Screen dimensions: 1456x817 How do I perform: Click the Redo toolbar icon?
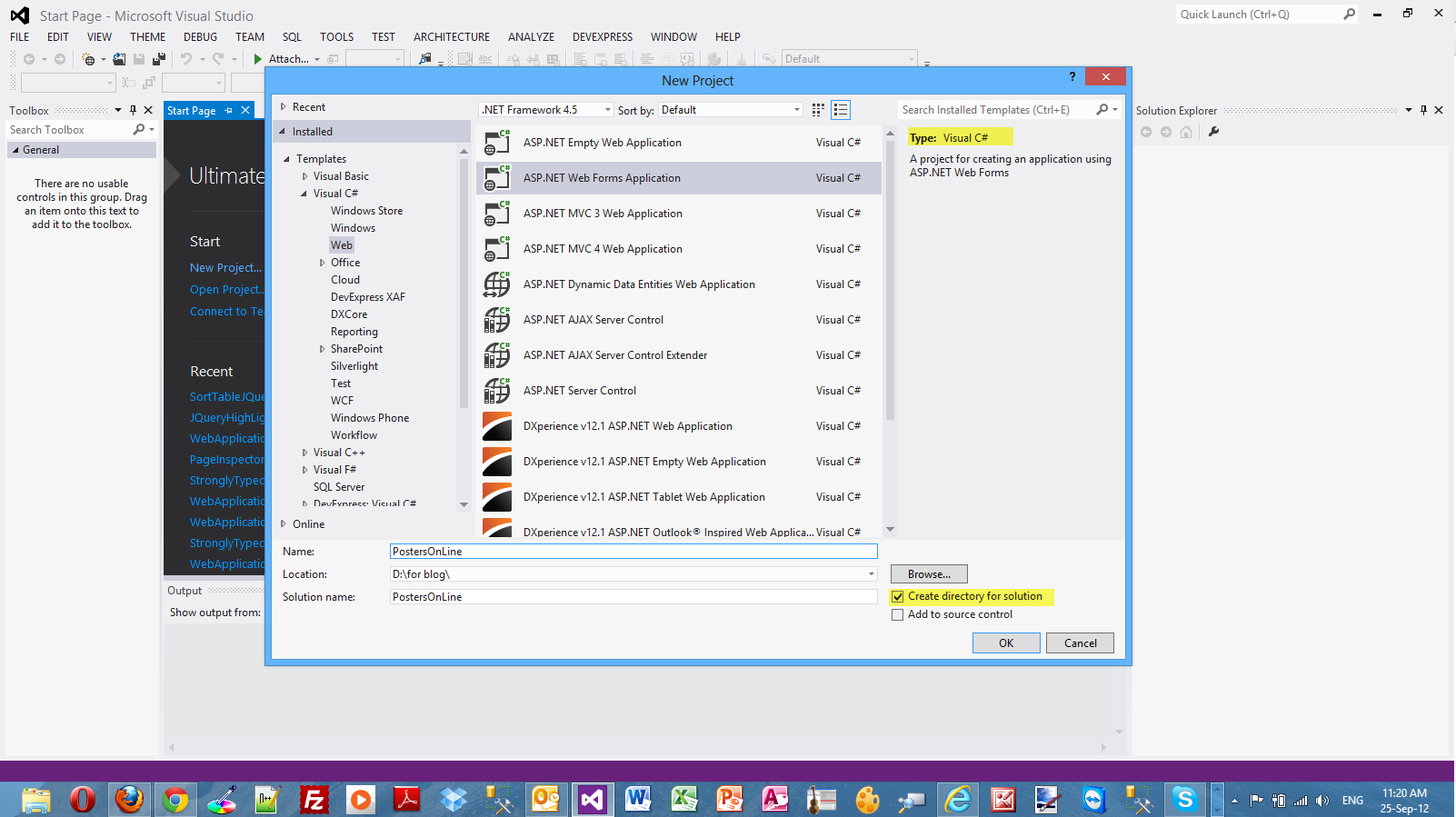click(218, 59)
